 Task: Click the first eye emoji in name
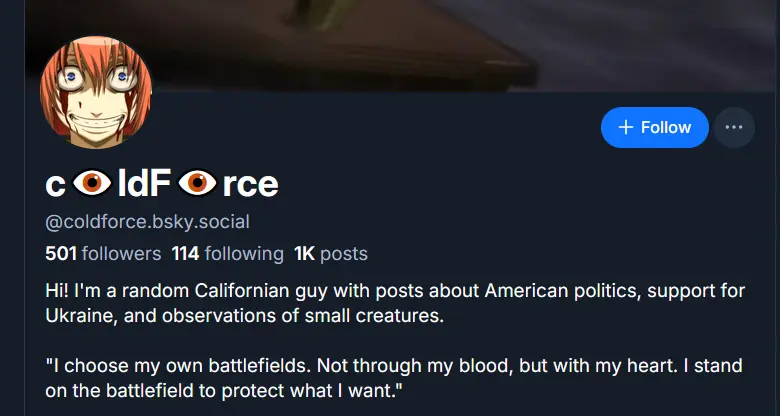(x=93, y=183)
